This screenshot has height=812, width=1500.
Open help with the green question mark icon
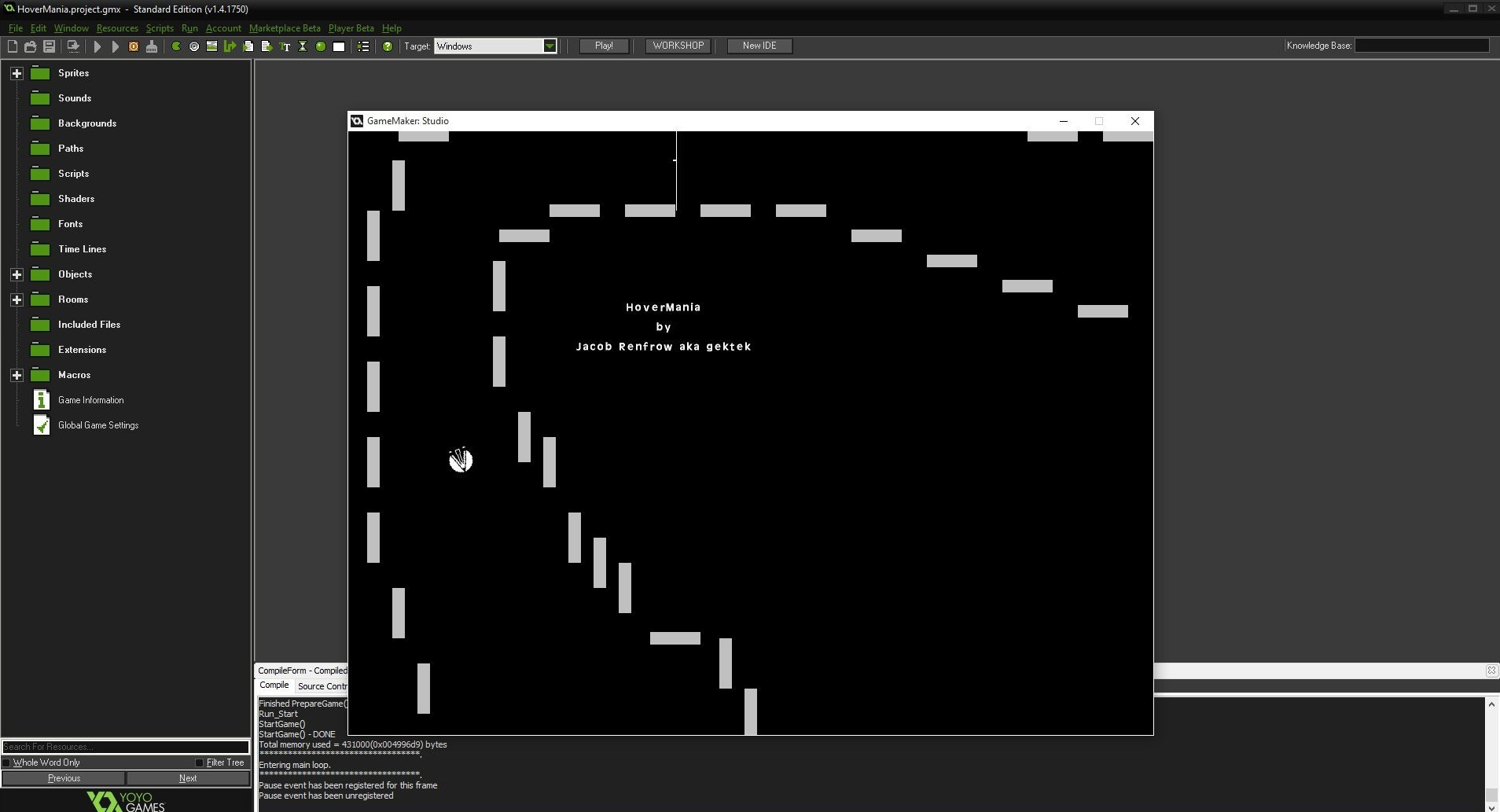[388, 46]
